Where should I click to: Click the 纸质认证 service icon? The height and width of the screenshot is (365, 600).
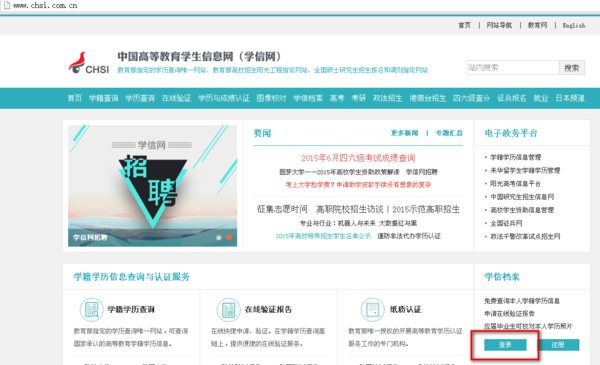[372, 309]
